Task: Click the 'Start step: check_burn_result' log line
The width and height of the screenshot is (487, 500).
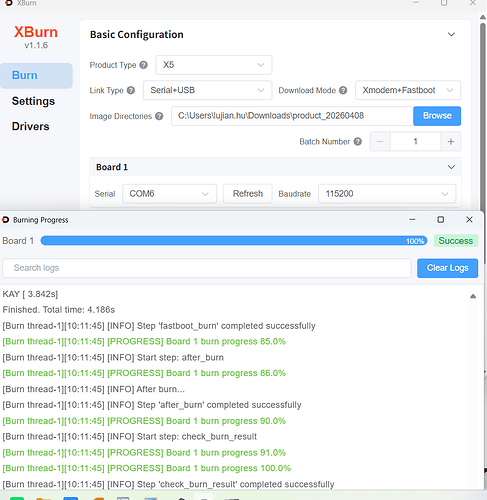Action: (130, 437)
